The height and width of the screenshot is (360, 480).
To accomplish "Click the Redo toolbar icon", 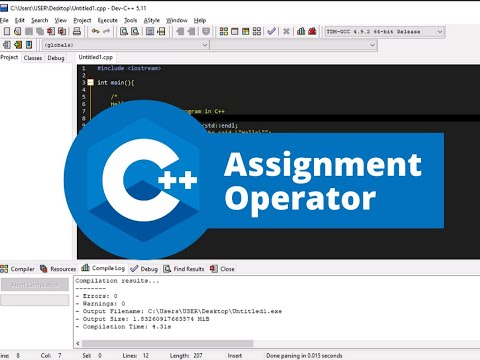I will [107, 31].
